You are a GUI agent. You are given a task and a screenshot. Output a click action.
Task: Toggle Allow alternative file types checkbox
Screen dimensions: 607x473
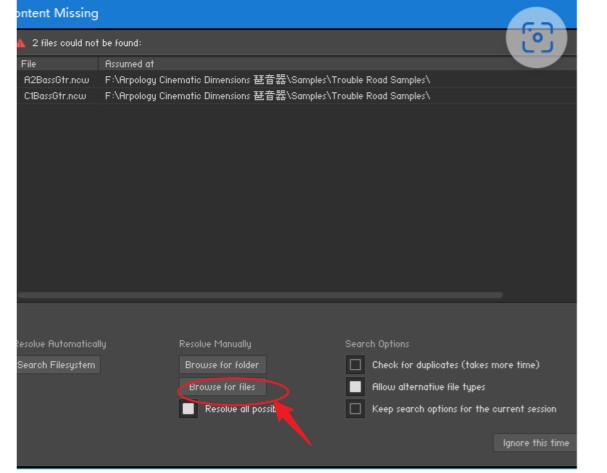pyautogui.click(x=354, y=387)
